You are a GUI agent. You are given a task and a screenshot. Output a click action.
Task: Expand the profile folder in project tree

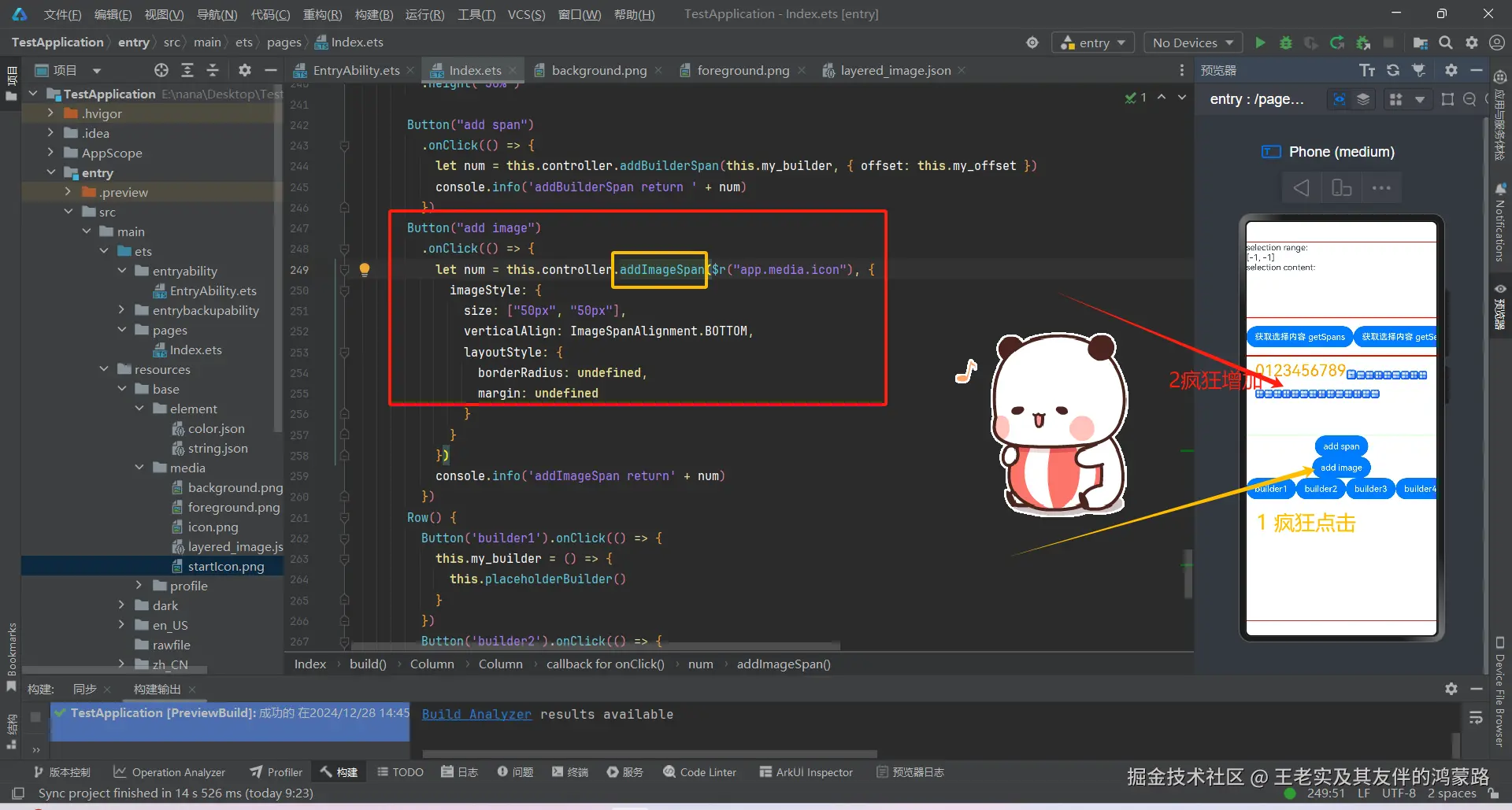138,585
